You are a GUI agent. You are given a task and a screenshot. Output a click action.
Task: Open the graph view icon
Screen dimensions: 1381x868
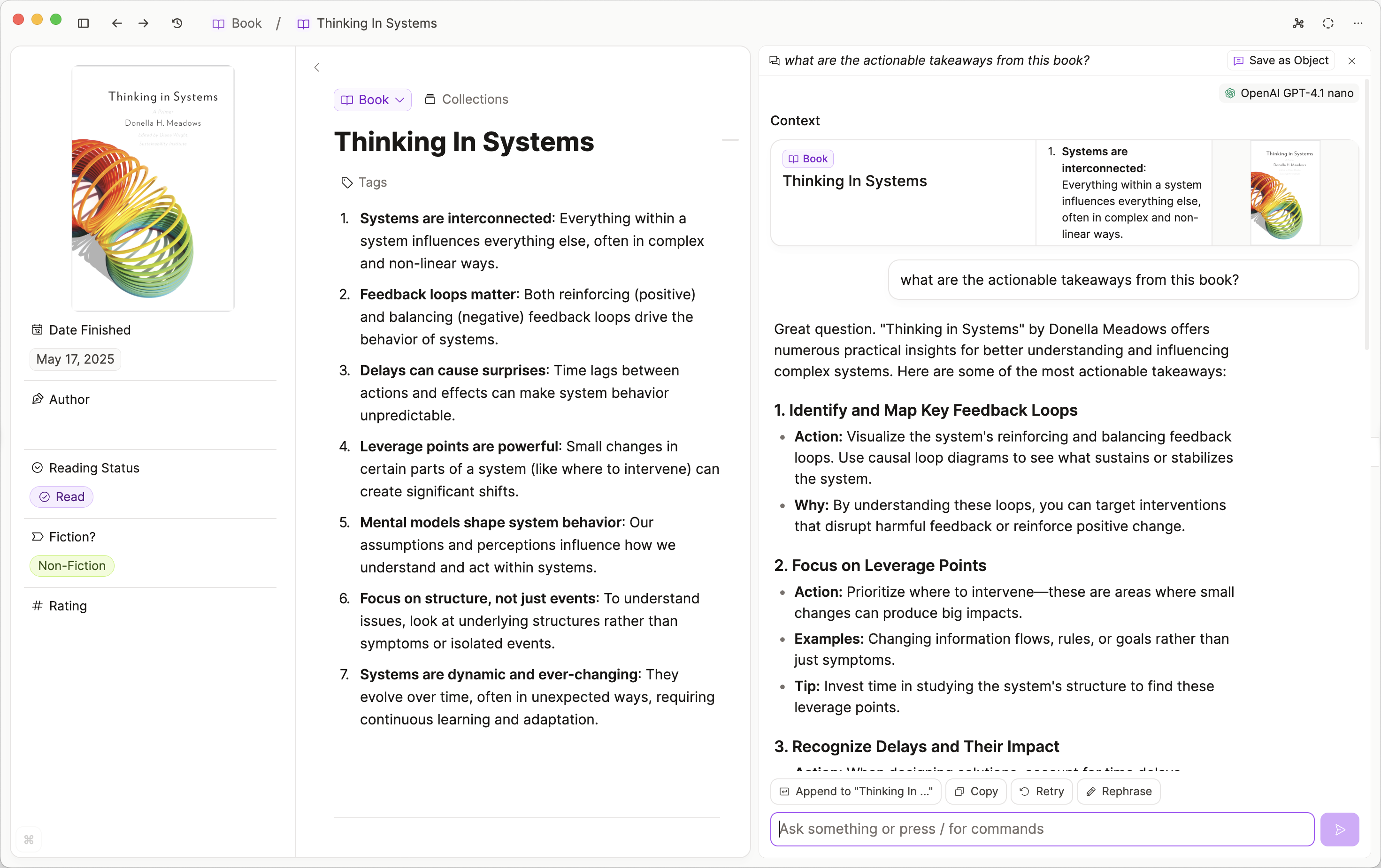[x=1298, y=23]
